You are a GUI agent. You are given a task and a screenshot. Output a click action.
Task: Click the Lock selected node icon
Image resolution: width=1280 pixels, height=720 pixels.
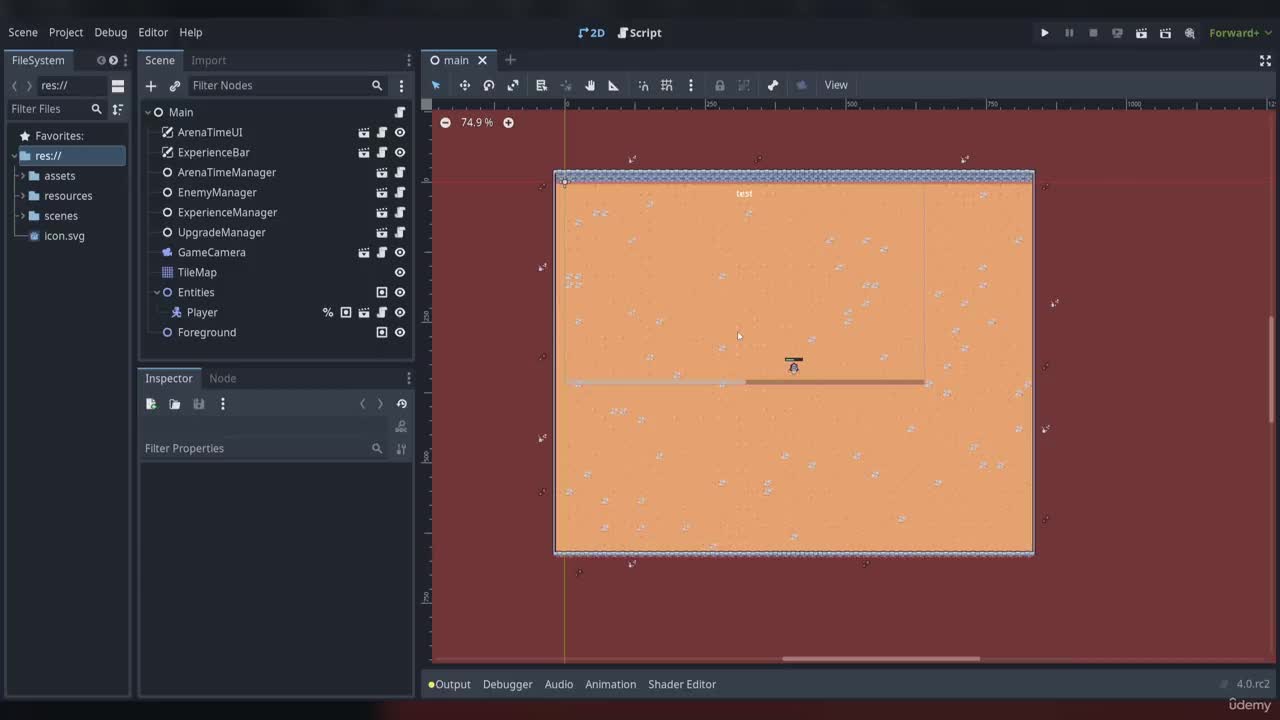pos(719,85)
